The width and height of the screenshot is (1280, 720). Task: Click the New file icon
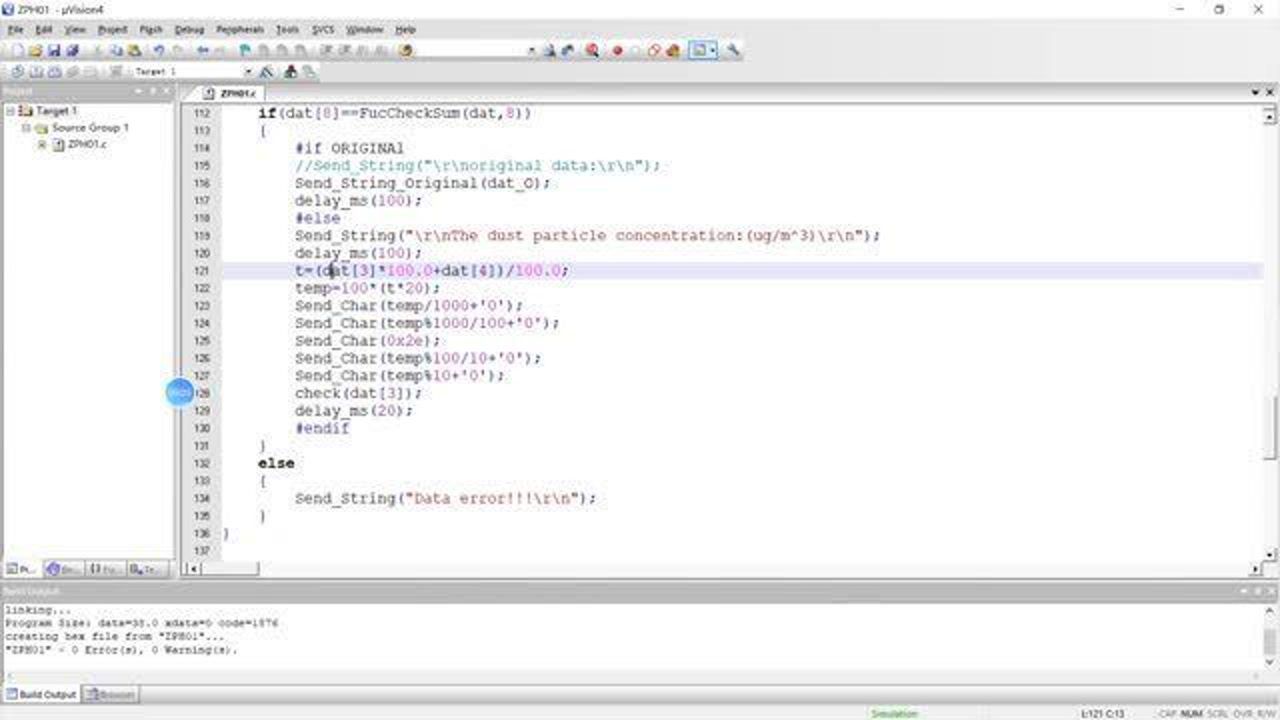[18, 51]
